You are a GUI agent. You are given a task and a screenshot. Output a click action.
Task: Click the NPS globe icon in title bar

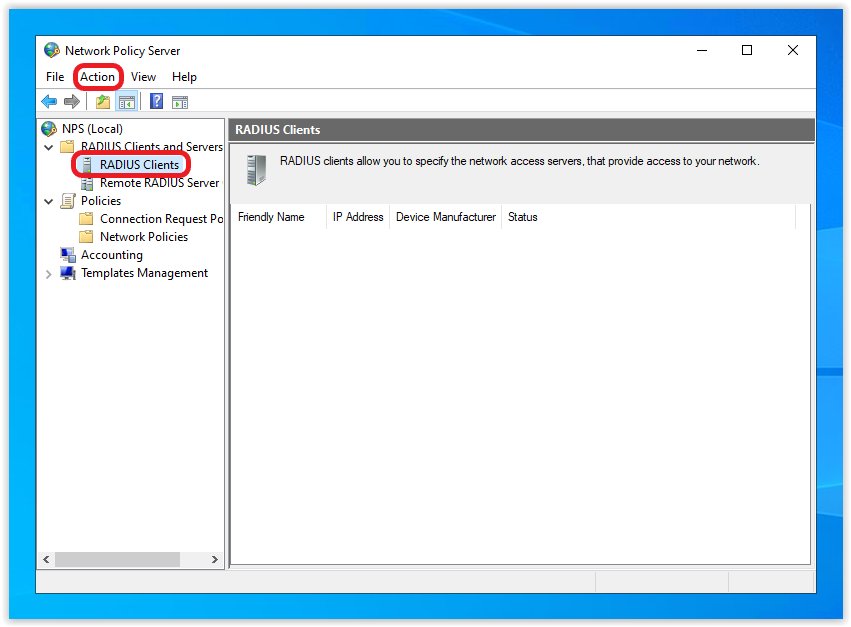tap(52, 50)
